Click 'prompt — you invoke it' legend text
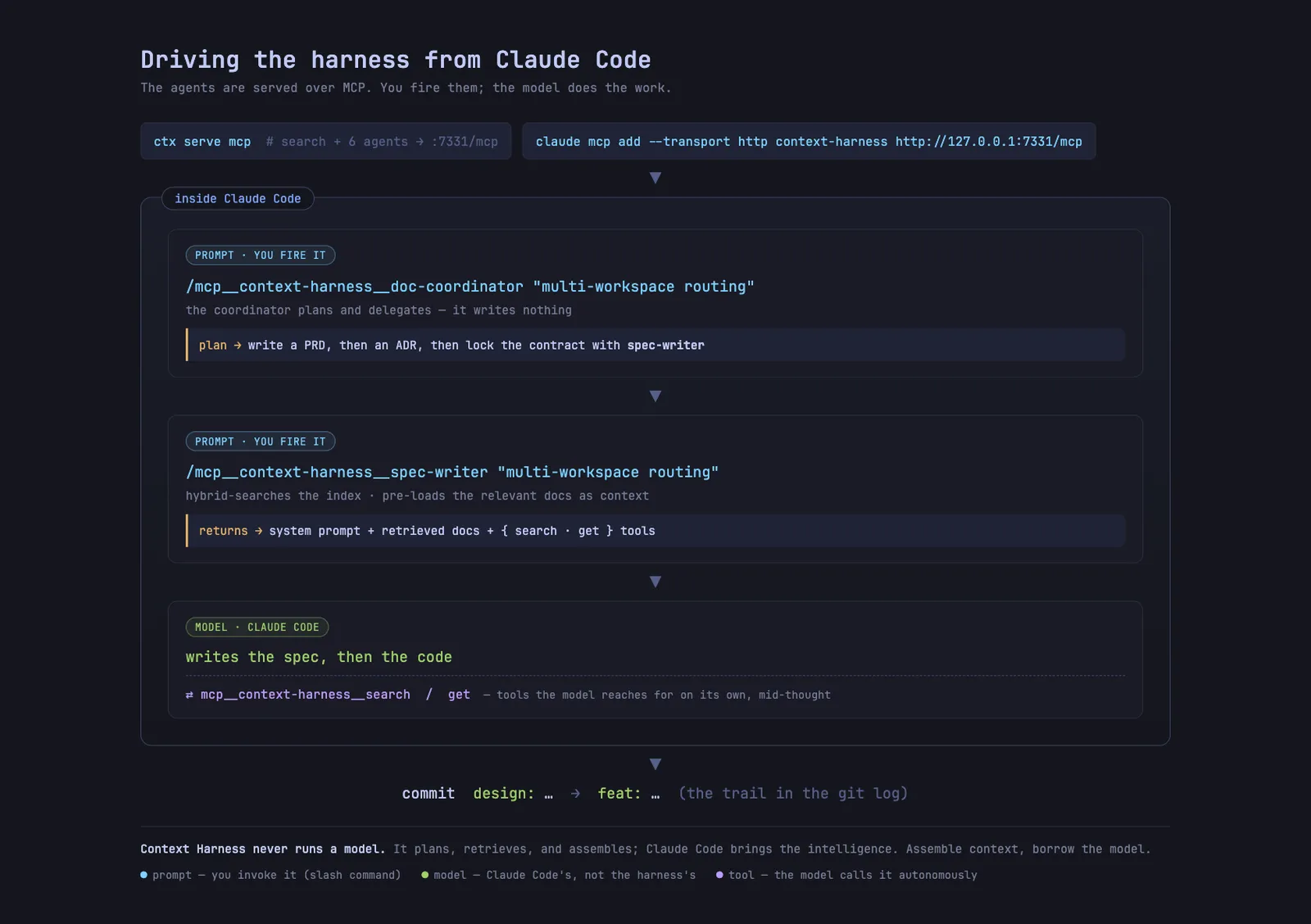The height and width of the screenshot is (924, 1311). tap(276, 875)
